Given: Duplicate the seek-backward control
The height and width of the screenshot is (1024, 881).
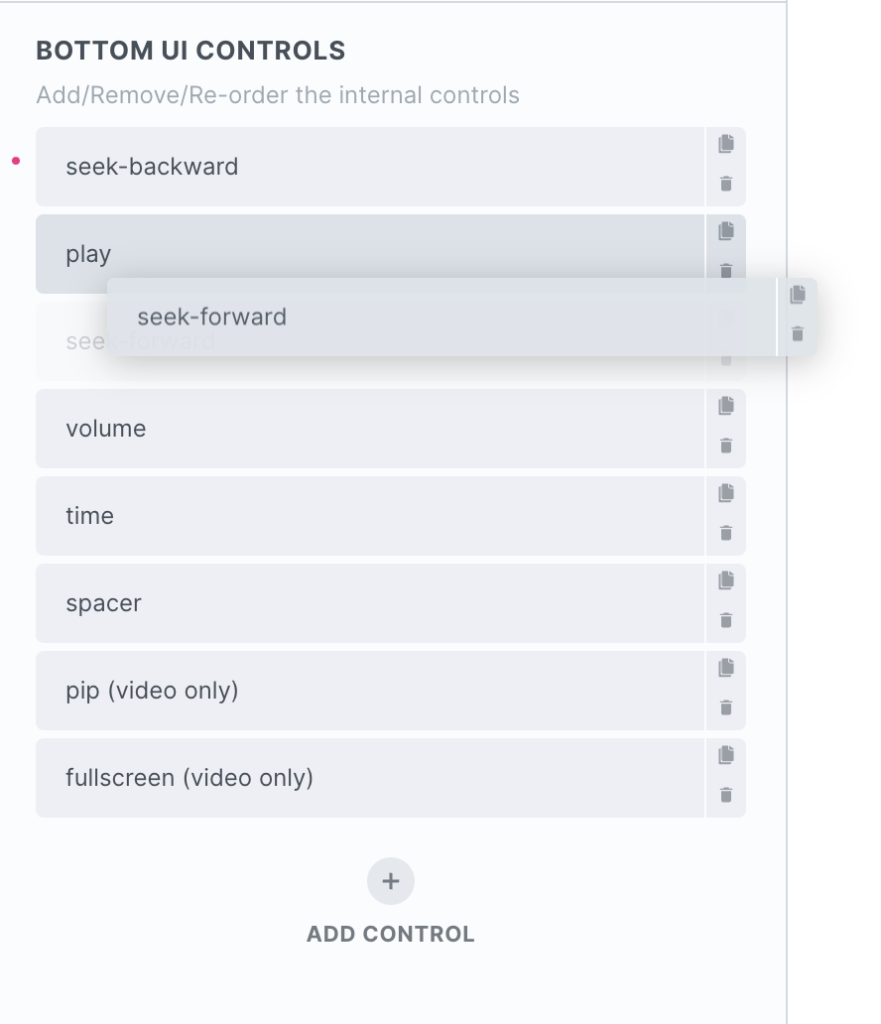Looking at the screenshot, I should pos(726,145).
